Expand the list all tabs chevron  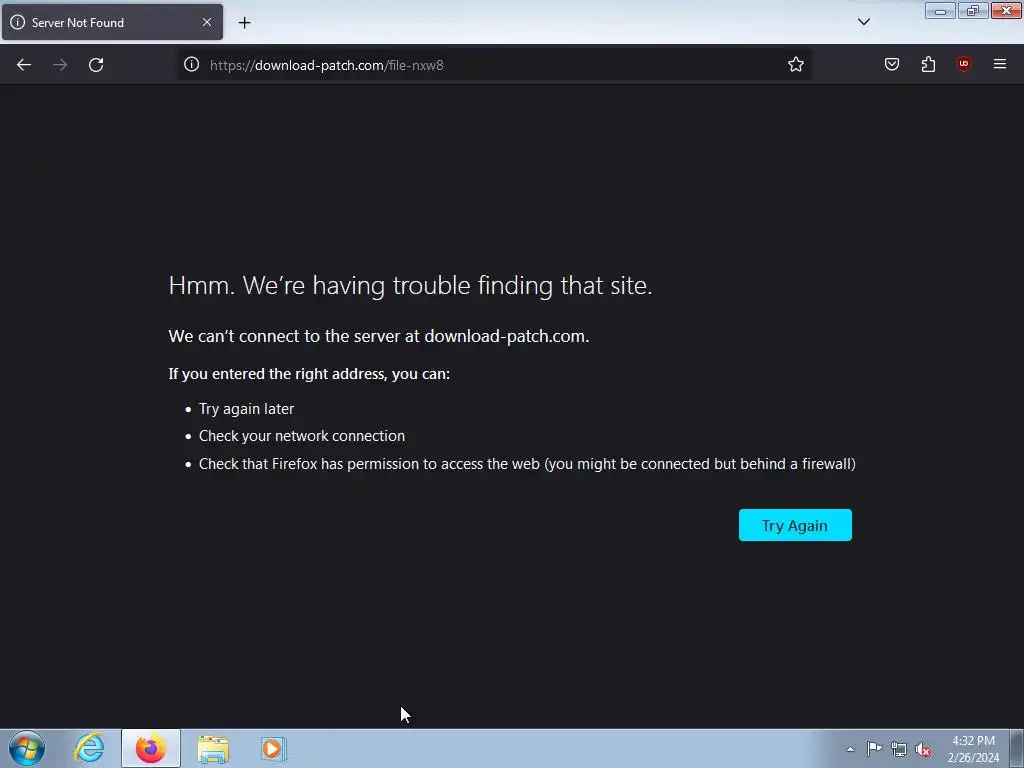(863, 22)
